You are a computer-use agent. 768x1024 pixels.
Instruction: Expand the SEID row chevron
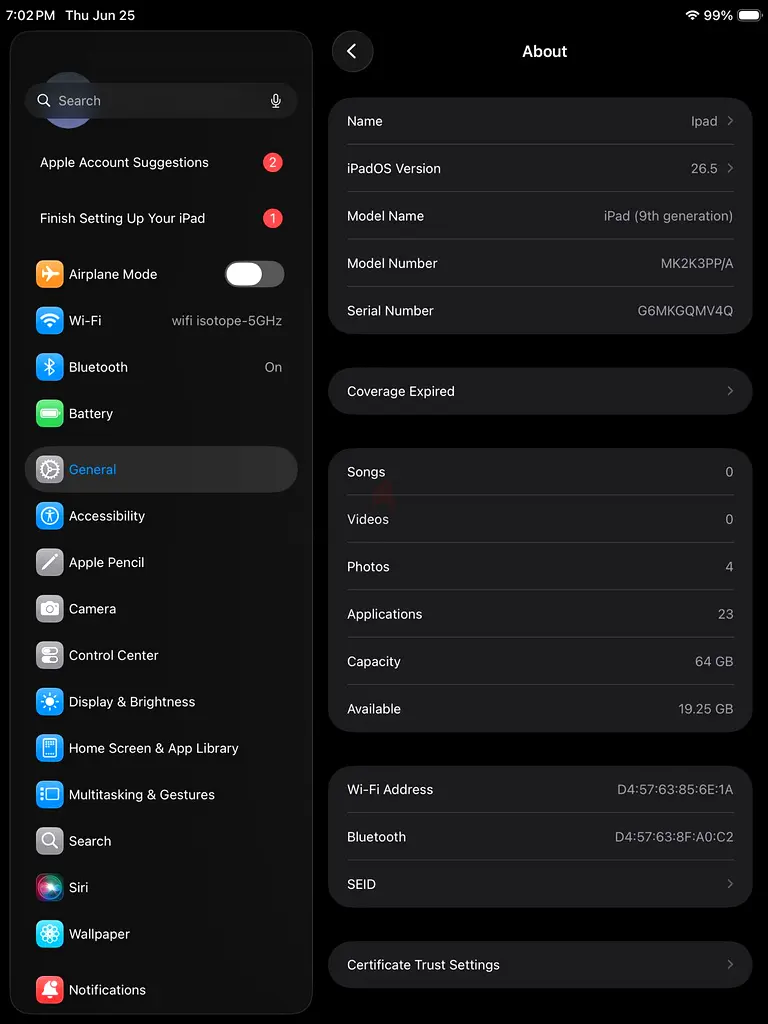tap(730, 884)
